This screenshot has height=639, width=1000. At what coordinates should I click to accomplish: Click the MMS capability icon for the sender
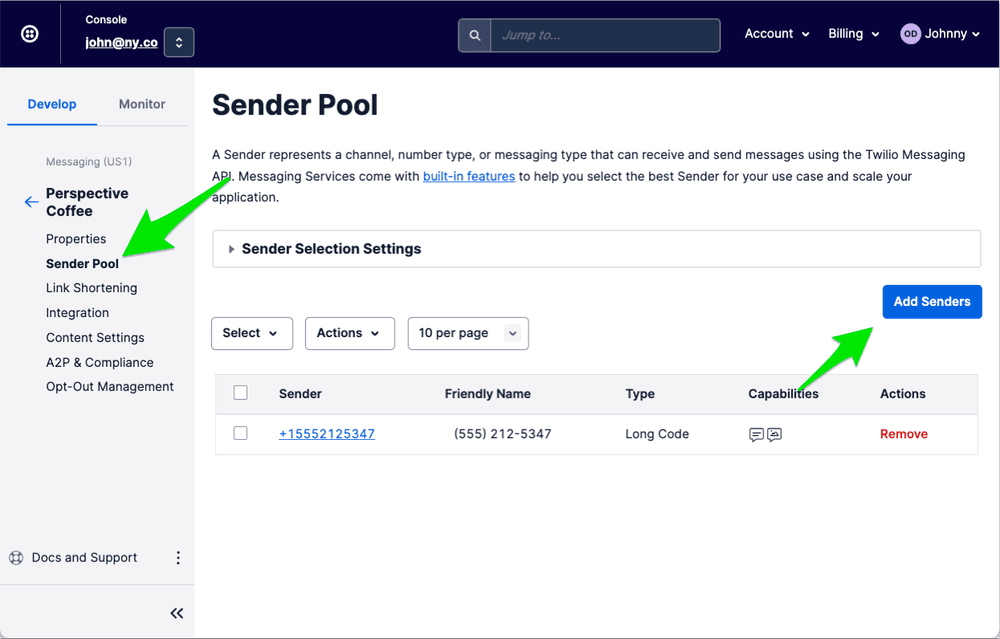click(x=773, y=434)
